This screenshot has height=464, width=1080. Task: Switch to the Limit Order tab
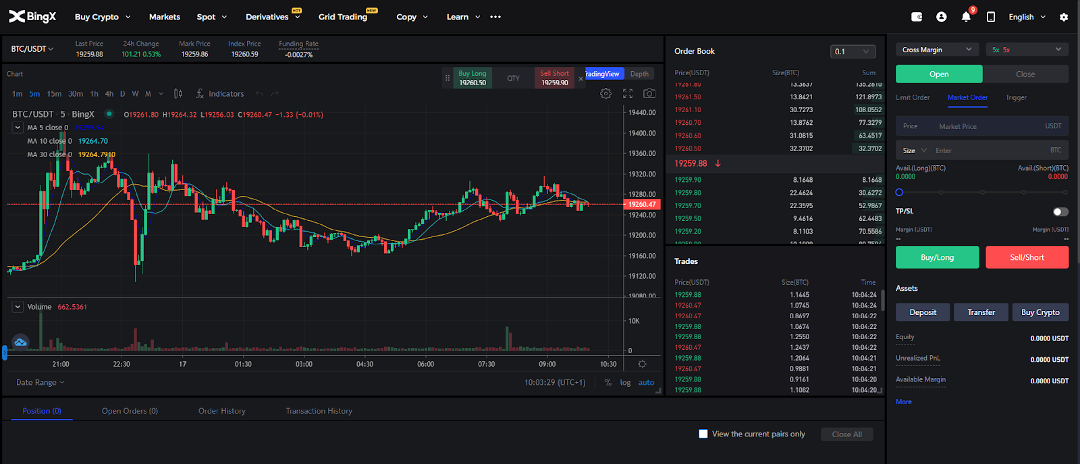pyautogui.click(x=912, y=98)
